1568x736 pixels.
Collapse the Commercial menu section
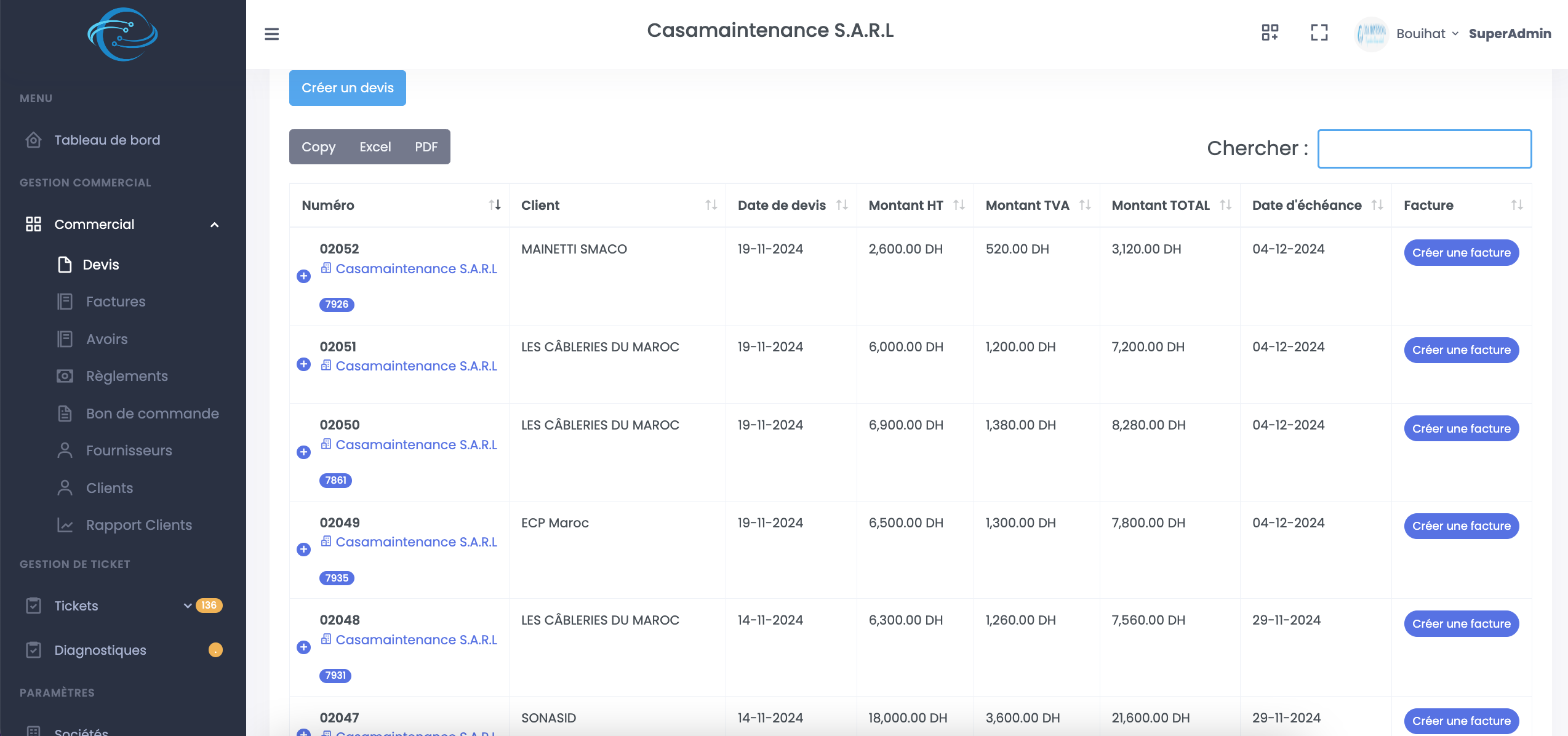pos(122,224)
